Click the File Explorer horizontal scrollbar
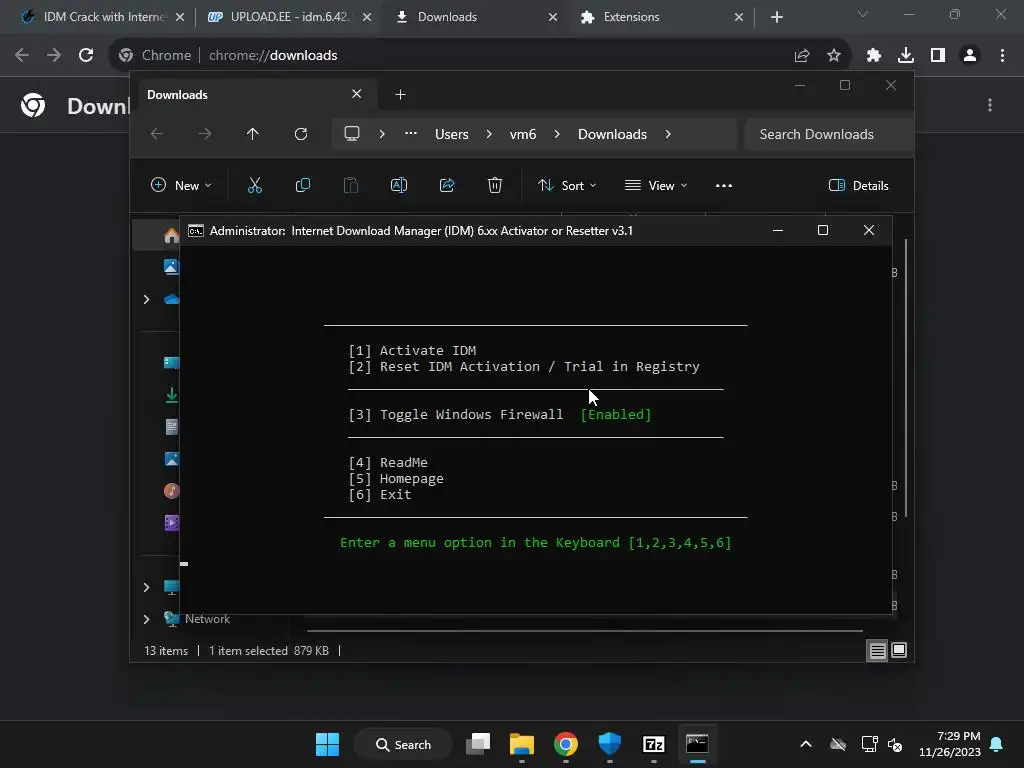The width and height of the screenshot is (1024, 768). tap(584, 631)
